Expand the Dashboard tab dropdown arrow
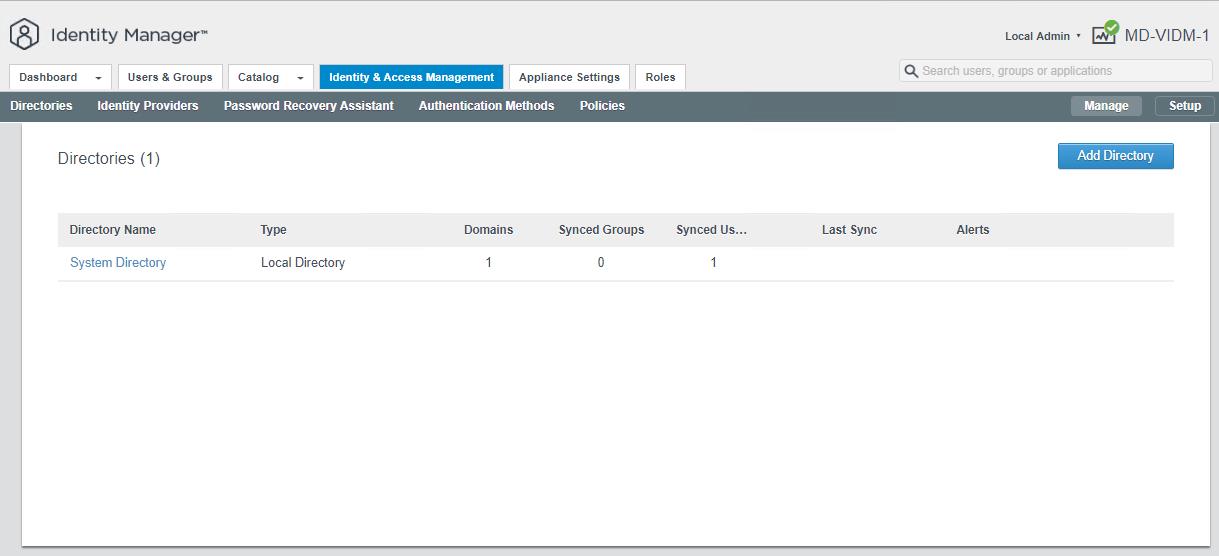This screenshot has height=556, width=1219. click(98, 78)
